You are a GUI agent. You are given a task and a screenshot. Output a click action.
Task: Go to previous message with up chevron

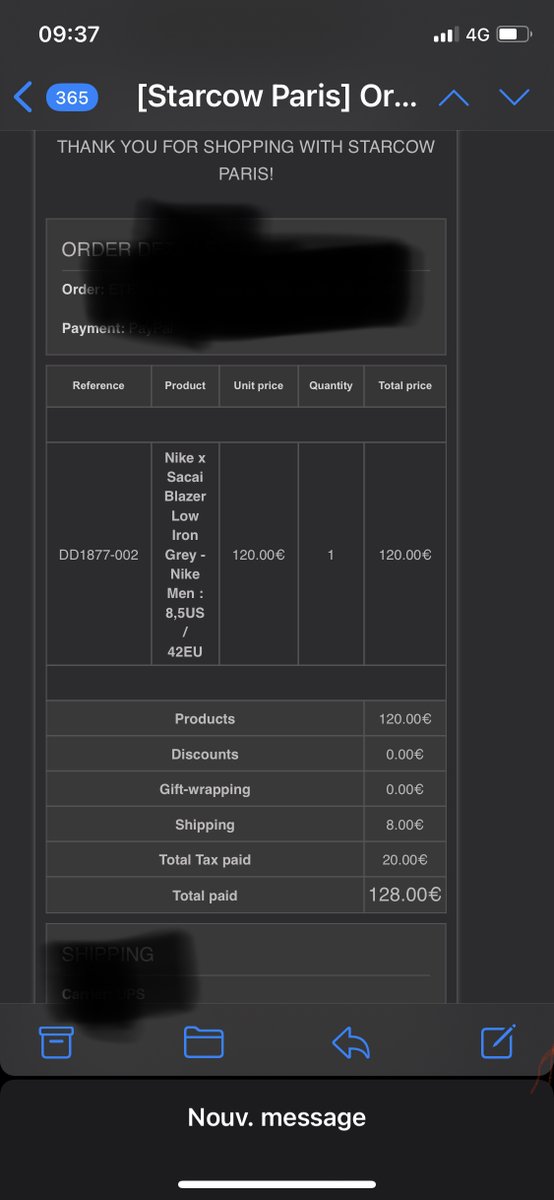coord(454,97)
